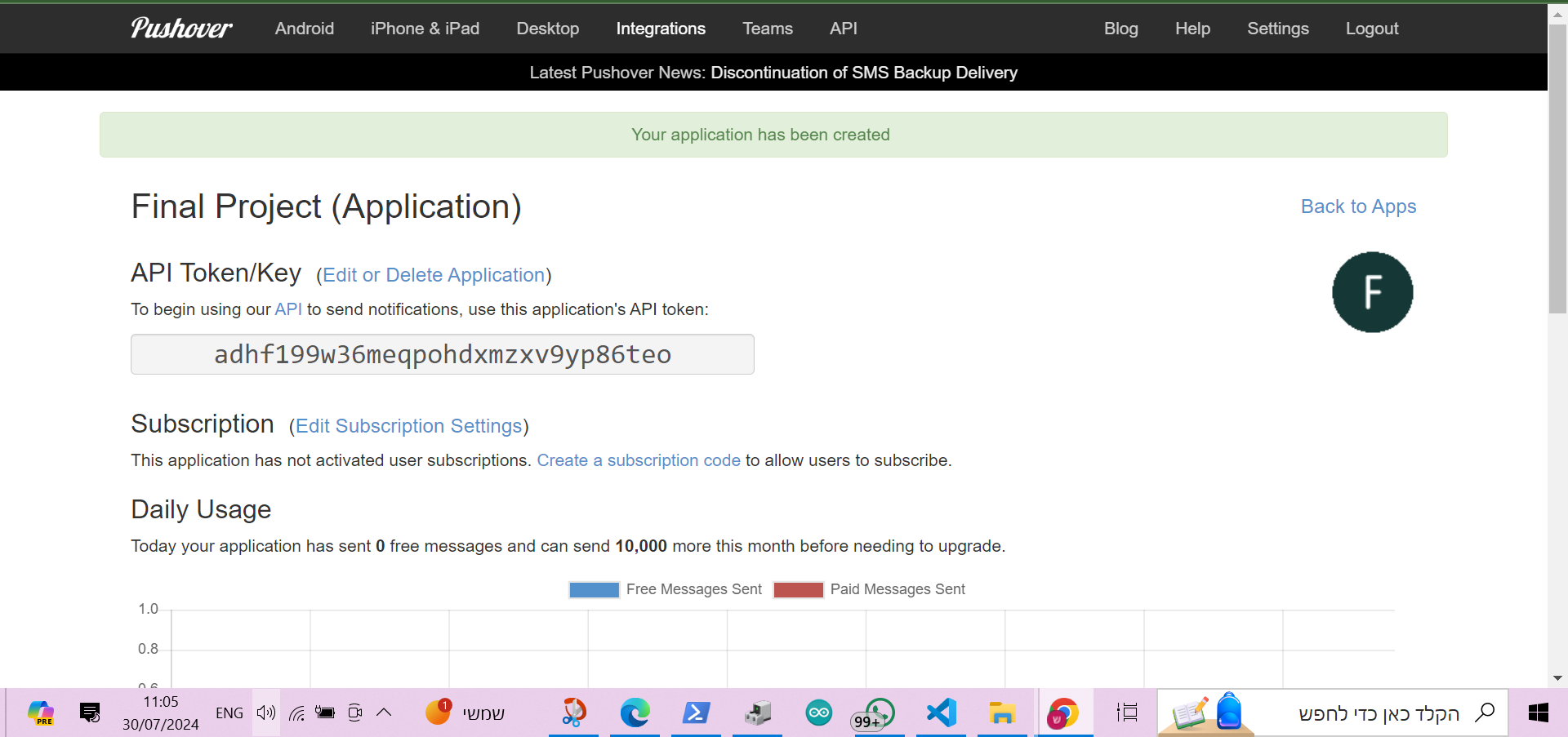Click the ENG language indicator
Viewport: 1568px width, 737px height.
tap(229, 713)
